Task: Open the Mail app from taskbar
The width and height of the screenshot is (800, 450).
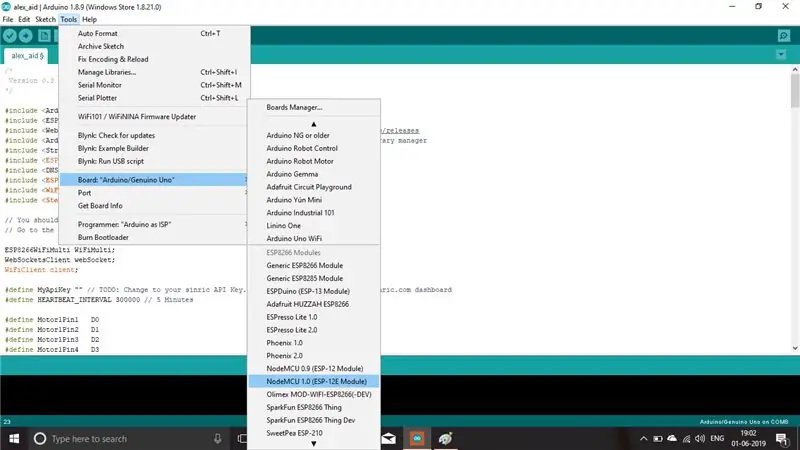Action: pos(389,438)
